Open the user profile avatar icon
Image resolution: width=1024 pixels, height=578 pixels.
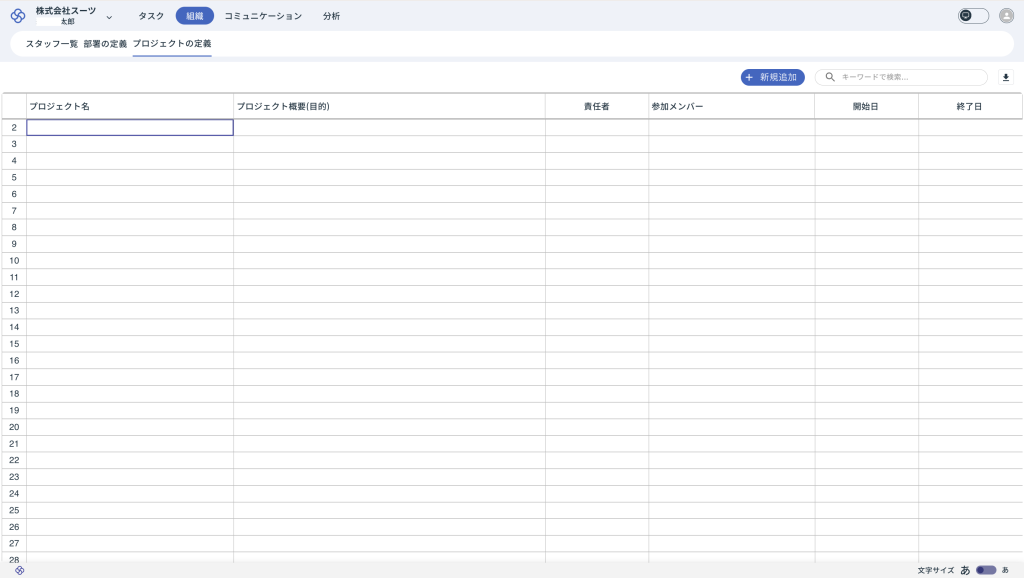1006,16
